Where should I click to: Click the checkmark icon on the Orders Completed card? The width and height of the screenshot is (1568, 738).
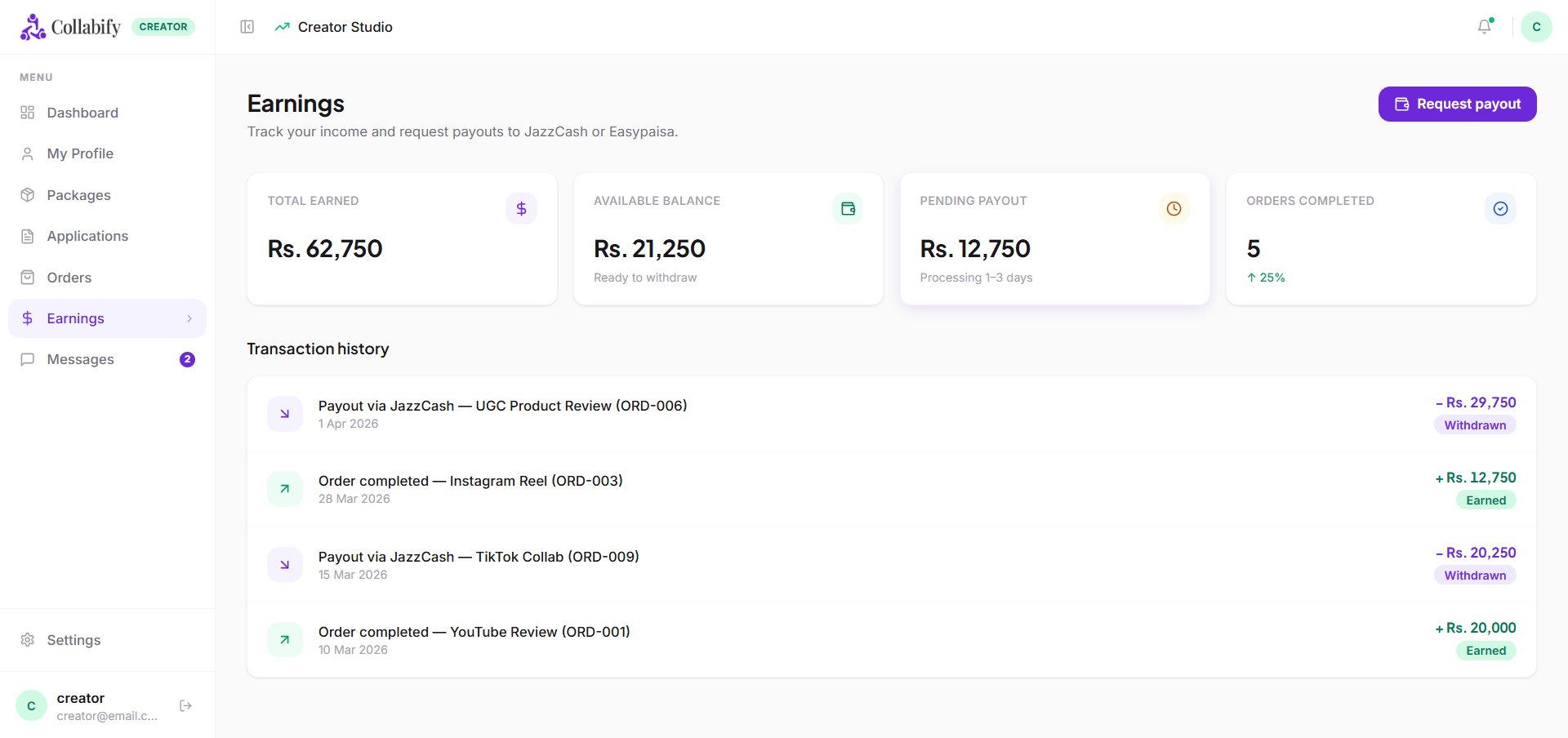click(1500, 209)
